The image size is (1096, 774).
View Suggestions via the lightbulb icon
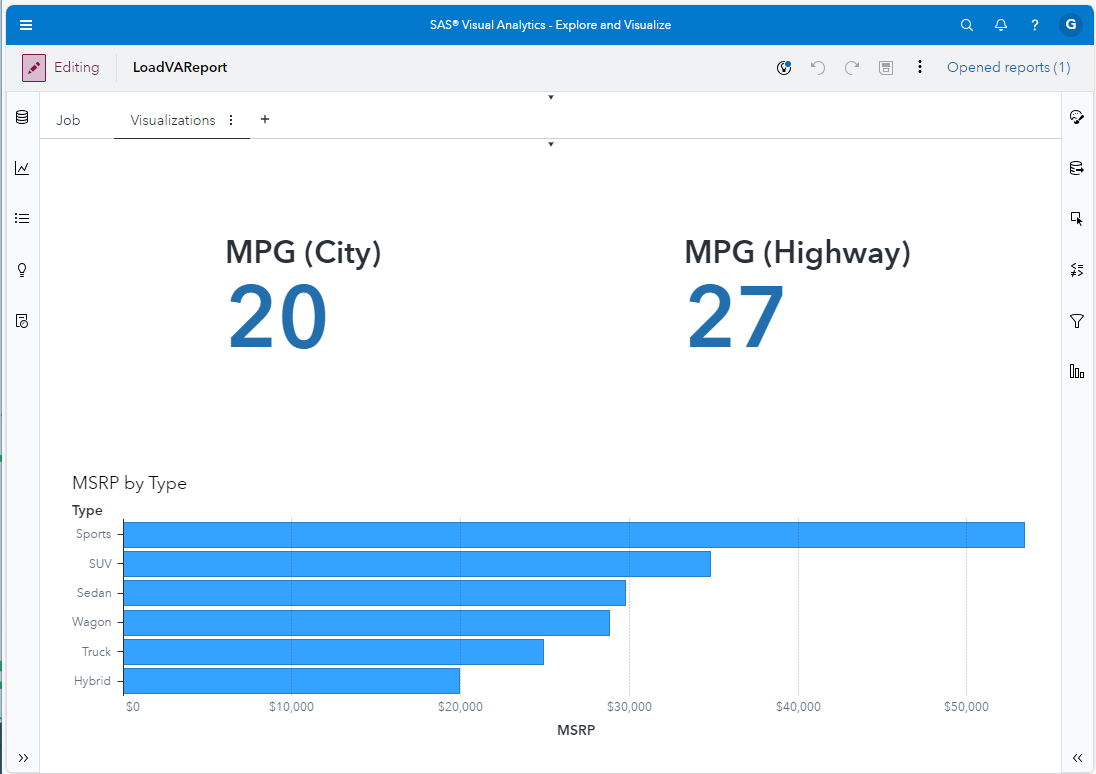[x=22, y=270]
